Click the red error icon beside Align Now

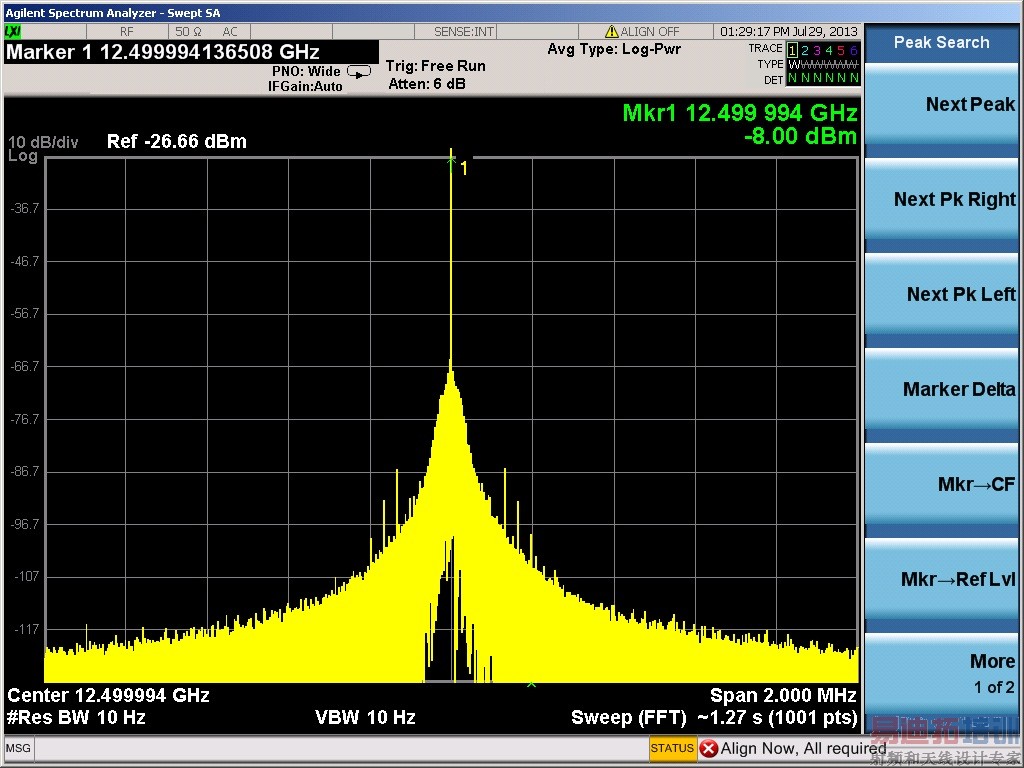709,748
